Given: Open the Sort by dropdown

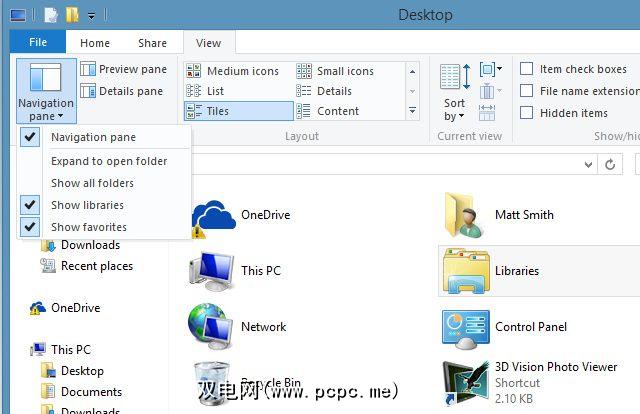Looking at the screenshot, I should click(454, 92).
